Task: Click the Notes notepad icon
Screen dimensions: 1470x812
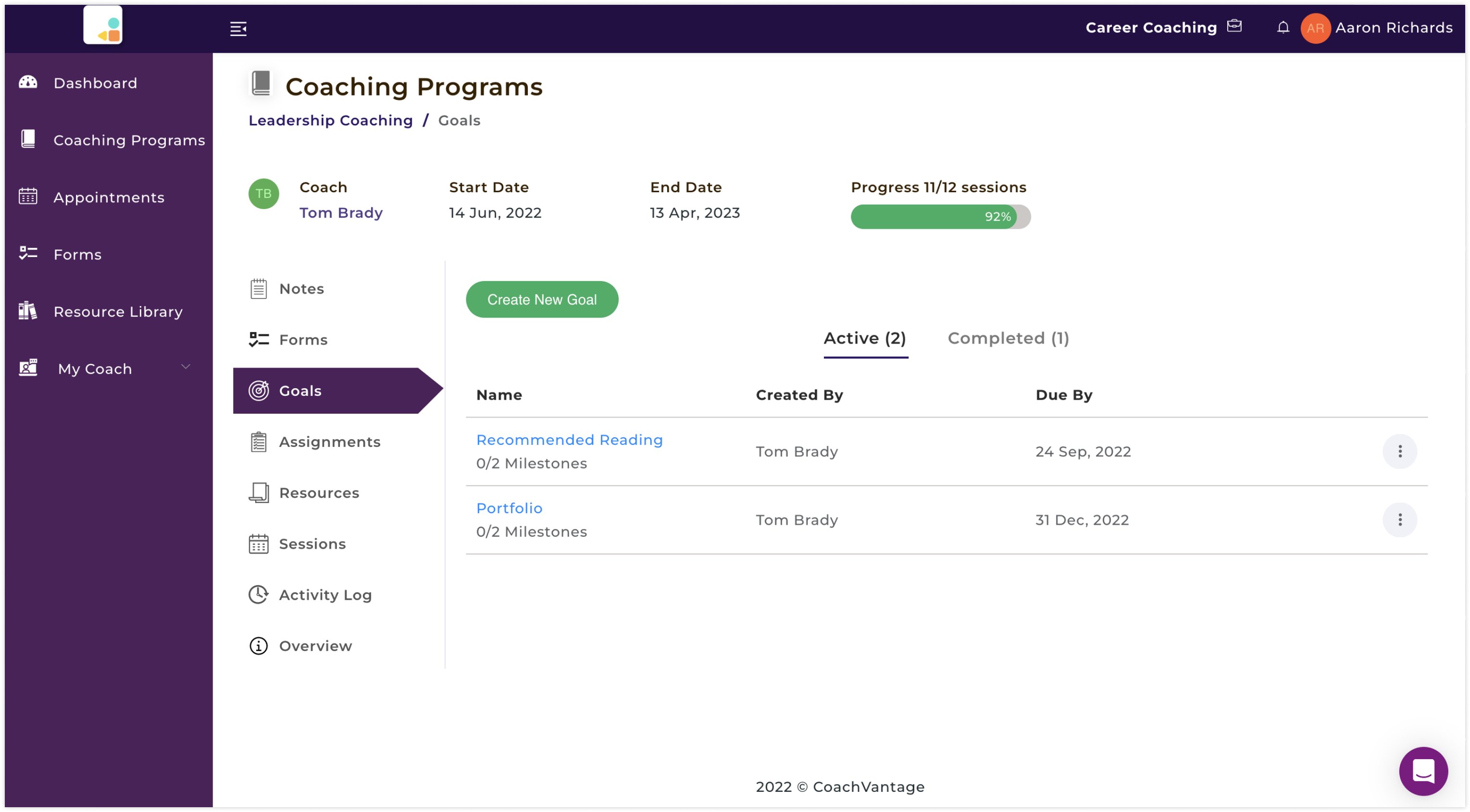Action: [259, 289]
